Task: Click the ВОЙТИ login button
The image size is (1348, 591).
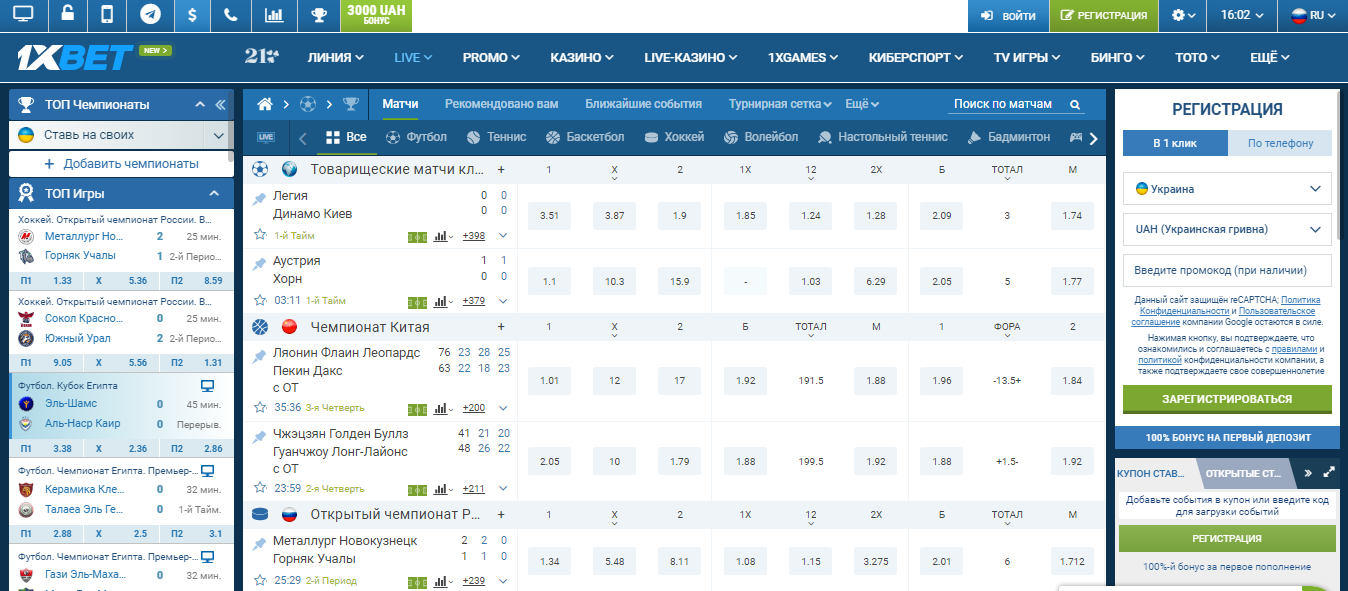Action: (x=1008, y=16)
